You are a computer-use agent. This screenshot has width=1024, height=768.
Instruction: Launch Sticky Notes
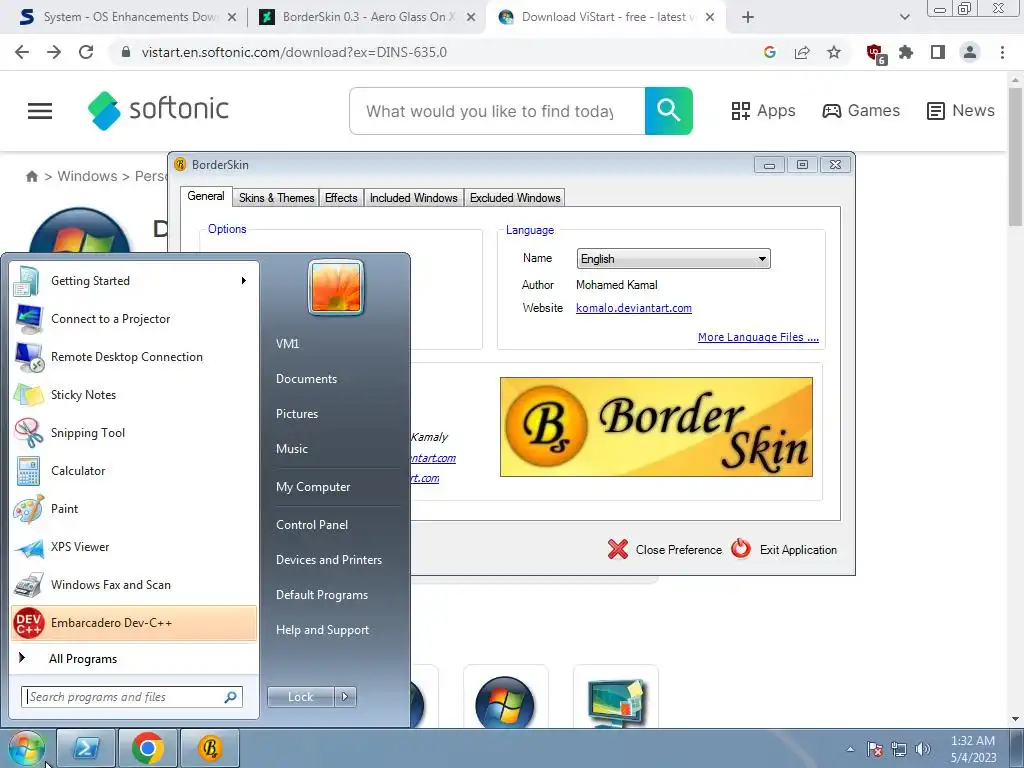click(134, 394)
